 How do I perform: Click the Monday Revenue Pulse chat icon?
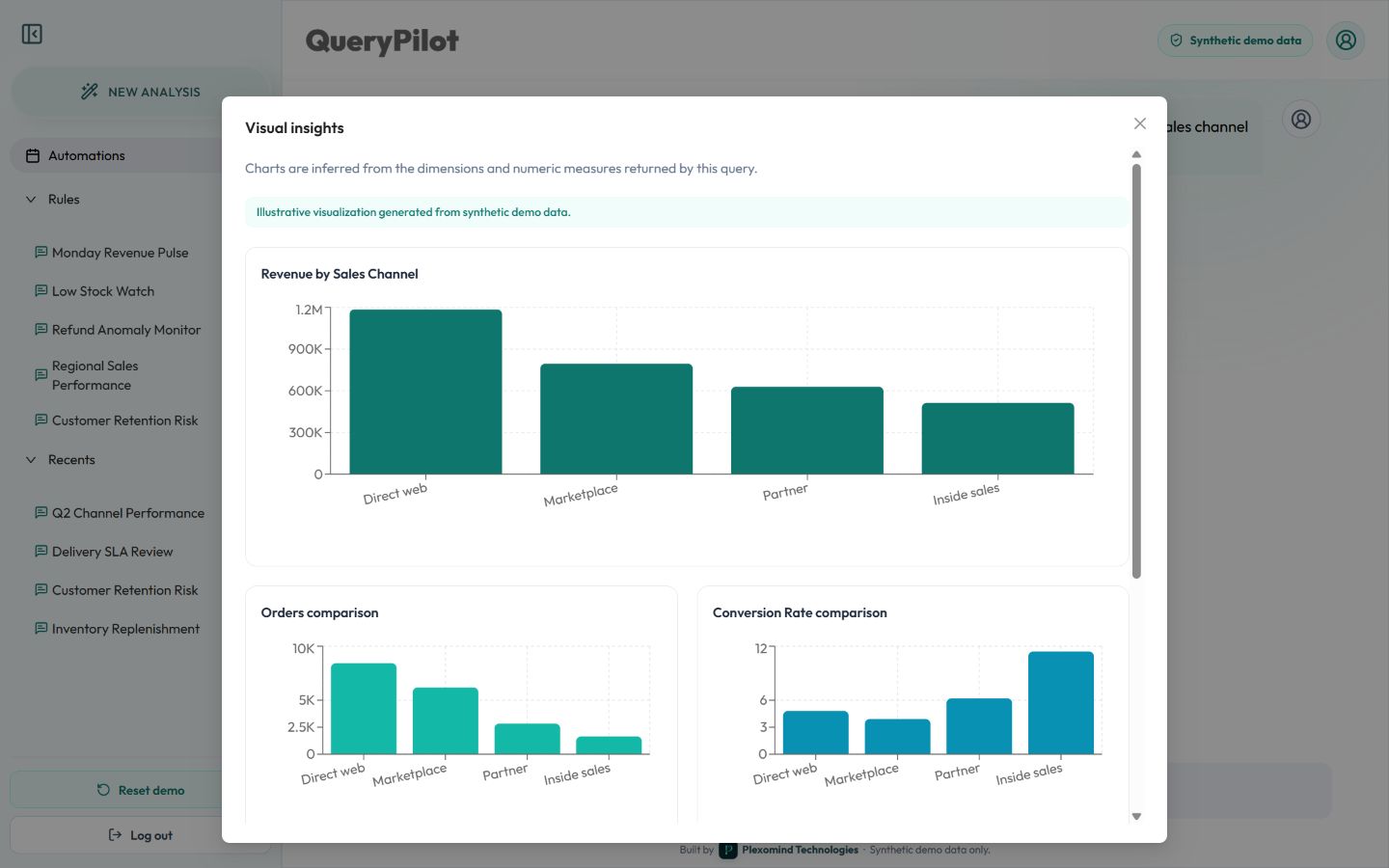click(41, 252)
